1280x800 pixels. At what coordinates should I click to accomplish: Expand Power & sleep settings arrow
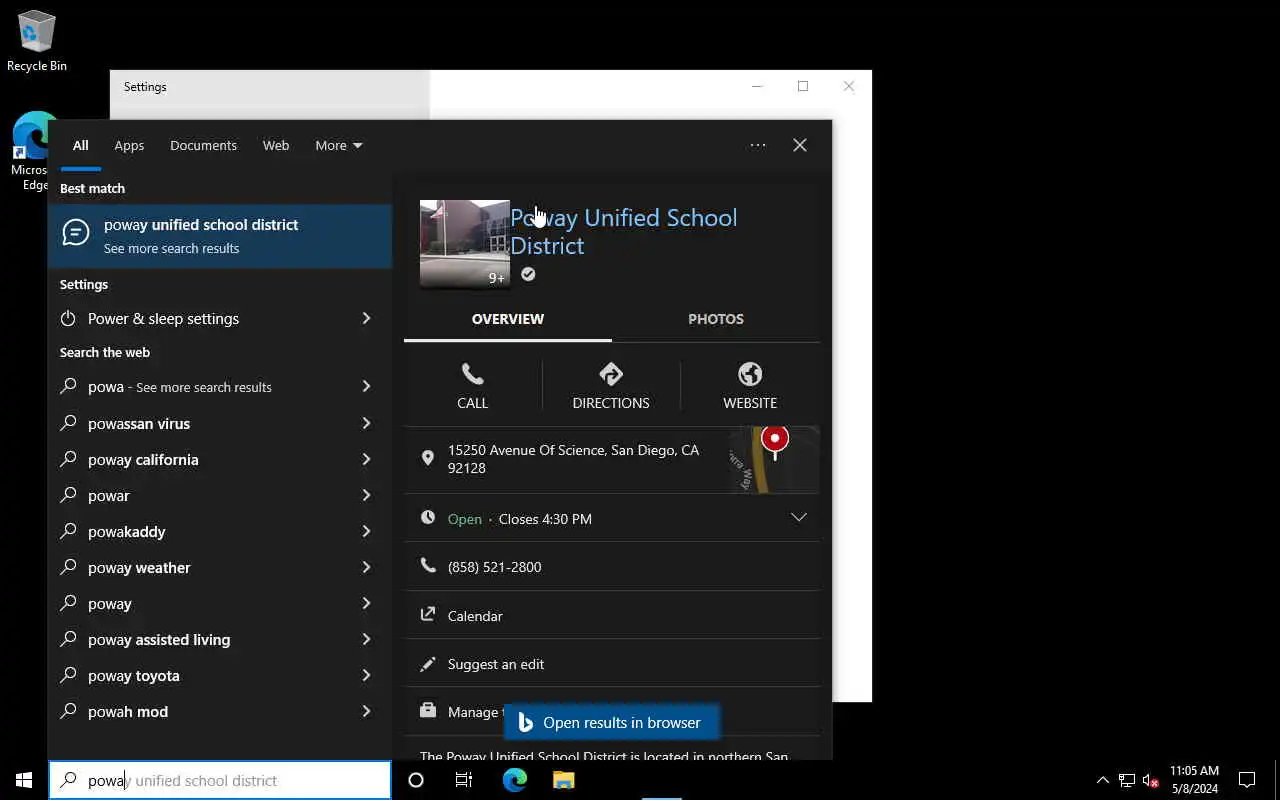[366, 318]
